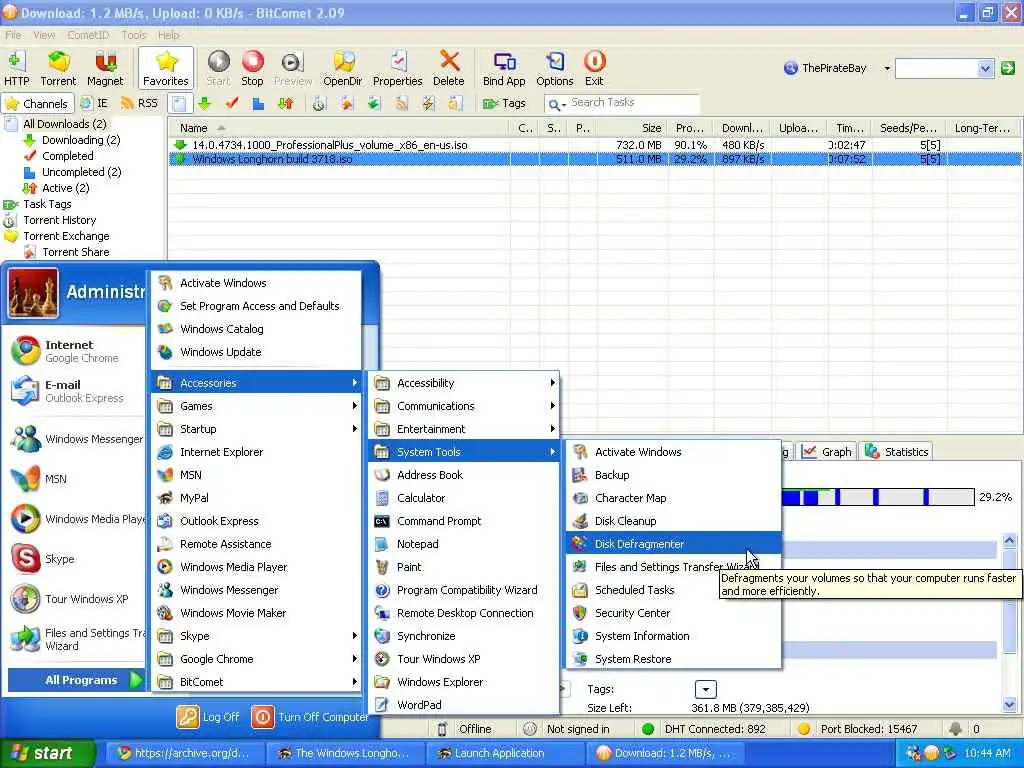Screen dimensions: 1024x768
Task: Sort task list by Size column
Action: pyautogui.click(x=632, y=128)
